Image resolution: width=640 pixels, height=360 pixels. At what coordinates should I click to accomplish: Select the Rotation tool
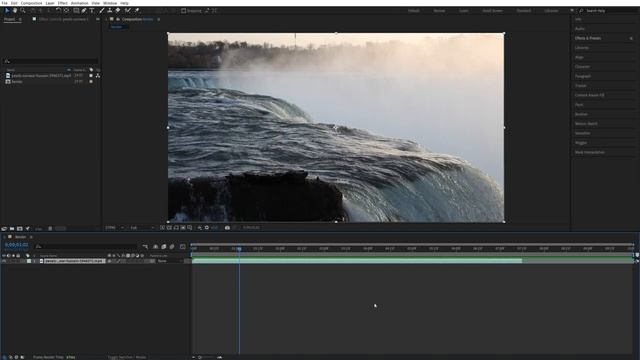[58, 11]
